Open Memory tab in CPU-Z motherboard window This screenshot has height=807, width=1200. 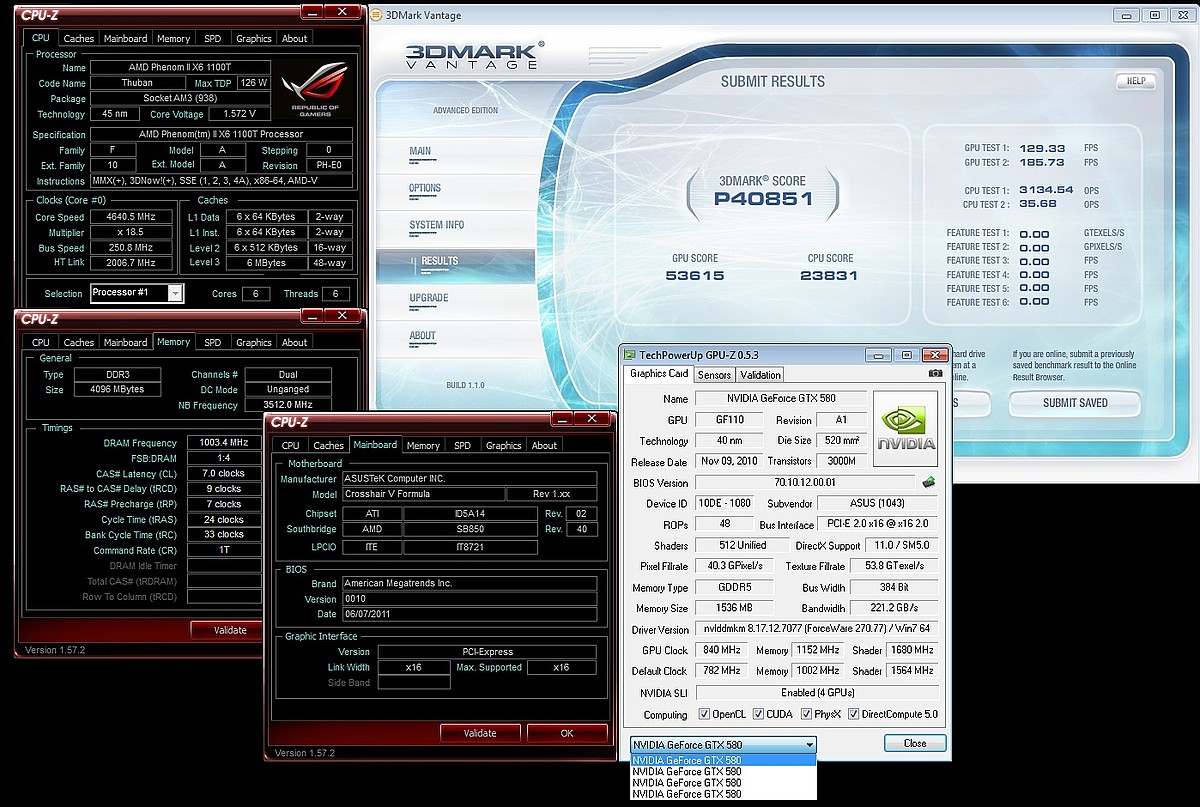tap(423, 445)
